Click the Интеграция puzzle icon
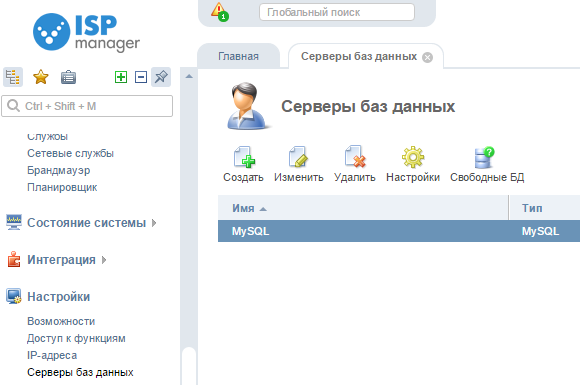Screen dimensions: 580x385 [14, 259]
